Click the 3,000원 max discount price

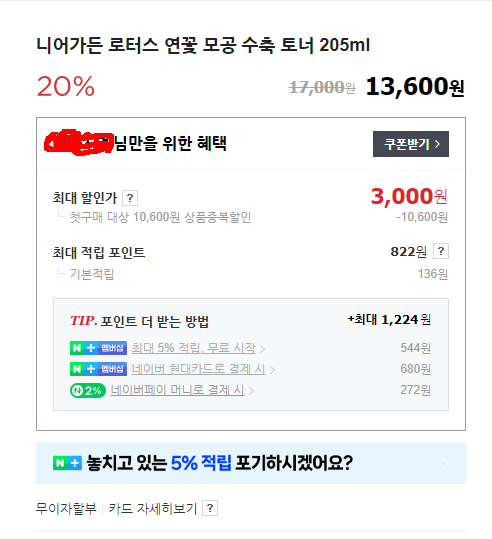(x=409, y=196)
